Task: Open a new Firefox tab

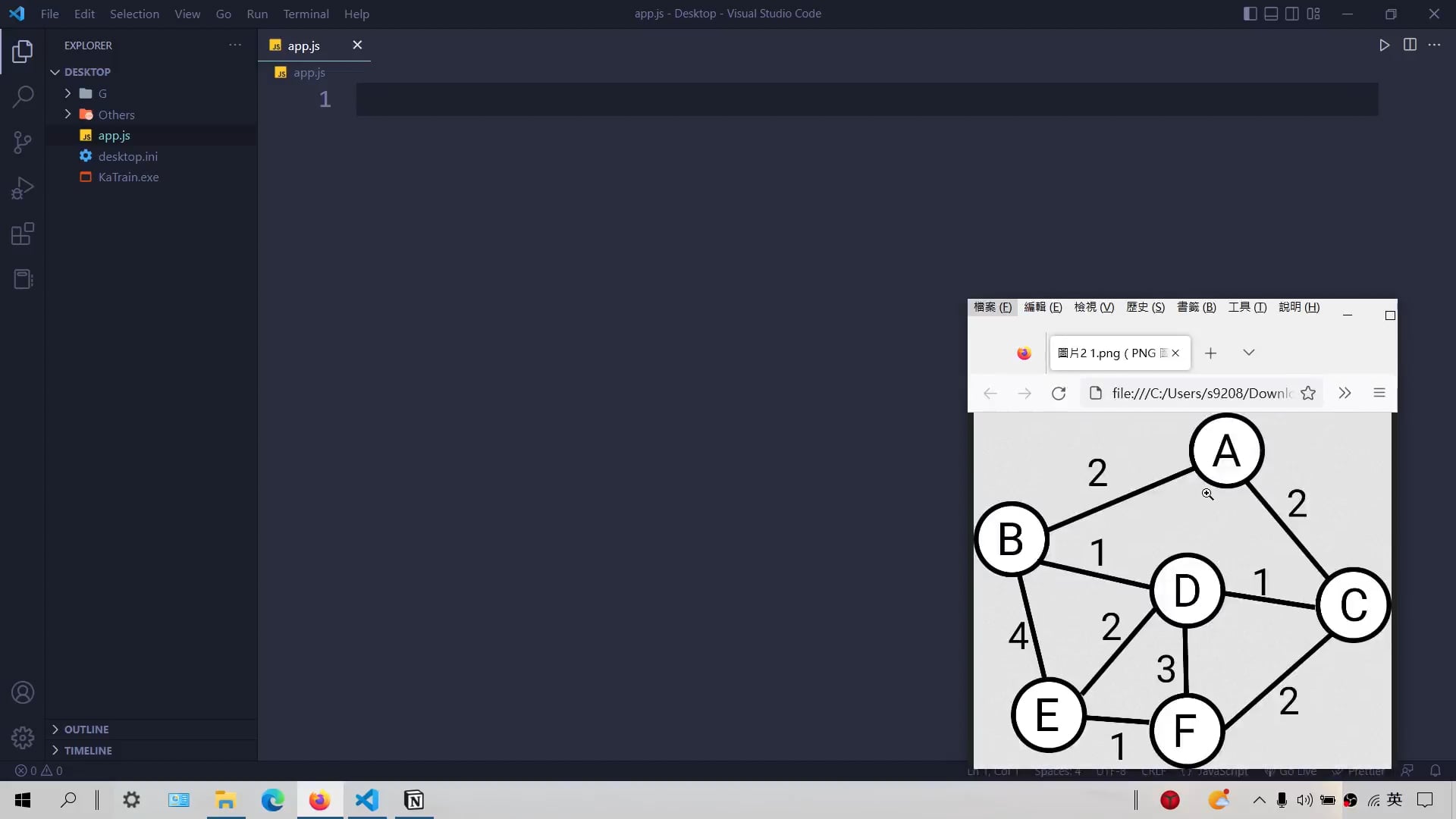Action: tap(1211, 353)
